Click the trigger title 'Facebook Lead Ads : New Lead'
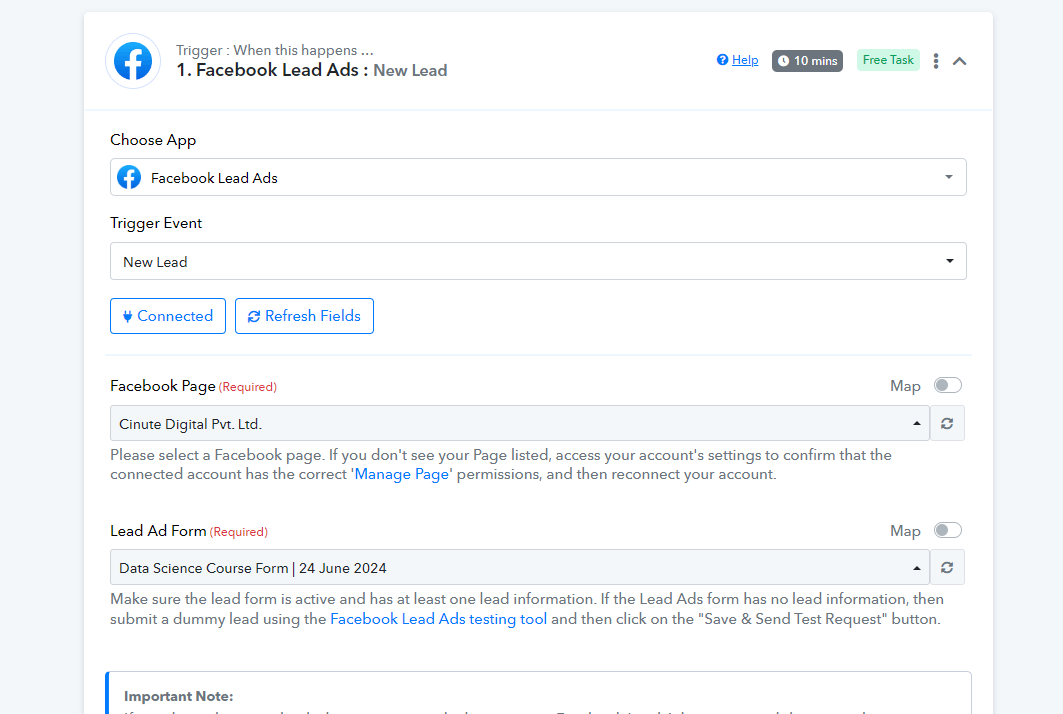This screenshot has height=714, width=1063. 312,70
